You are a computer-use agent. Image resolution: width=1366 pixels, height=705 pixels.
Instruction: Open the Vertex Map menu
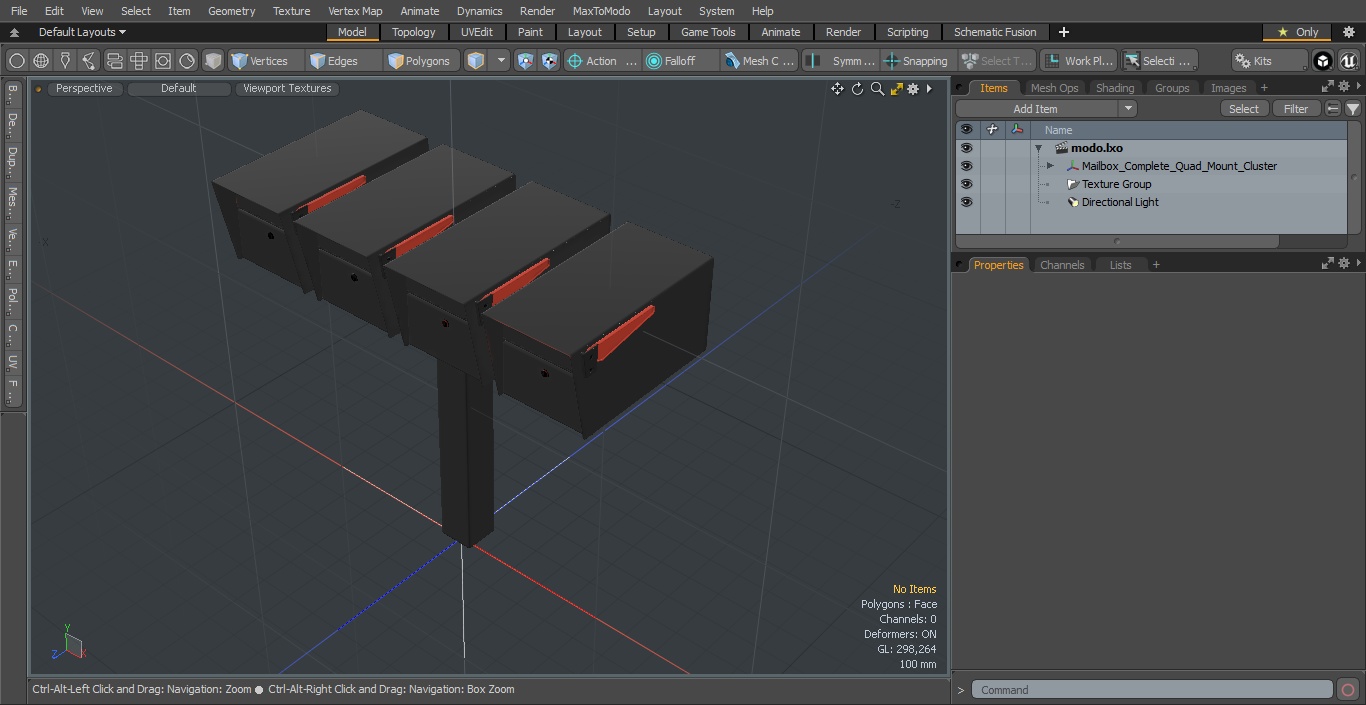(355, 11)
